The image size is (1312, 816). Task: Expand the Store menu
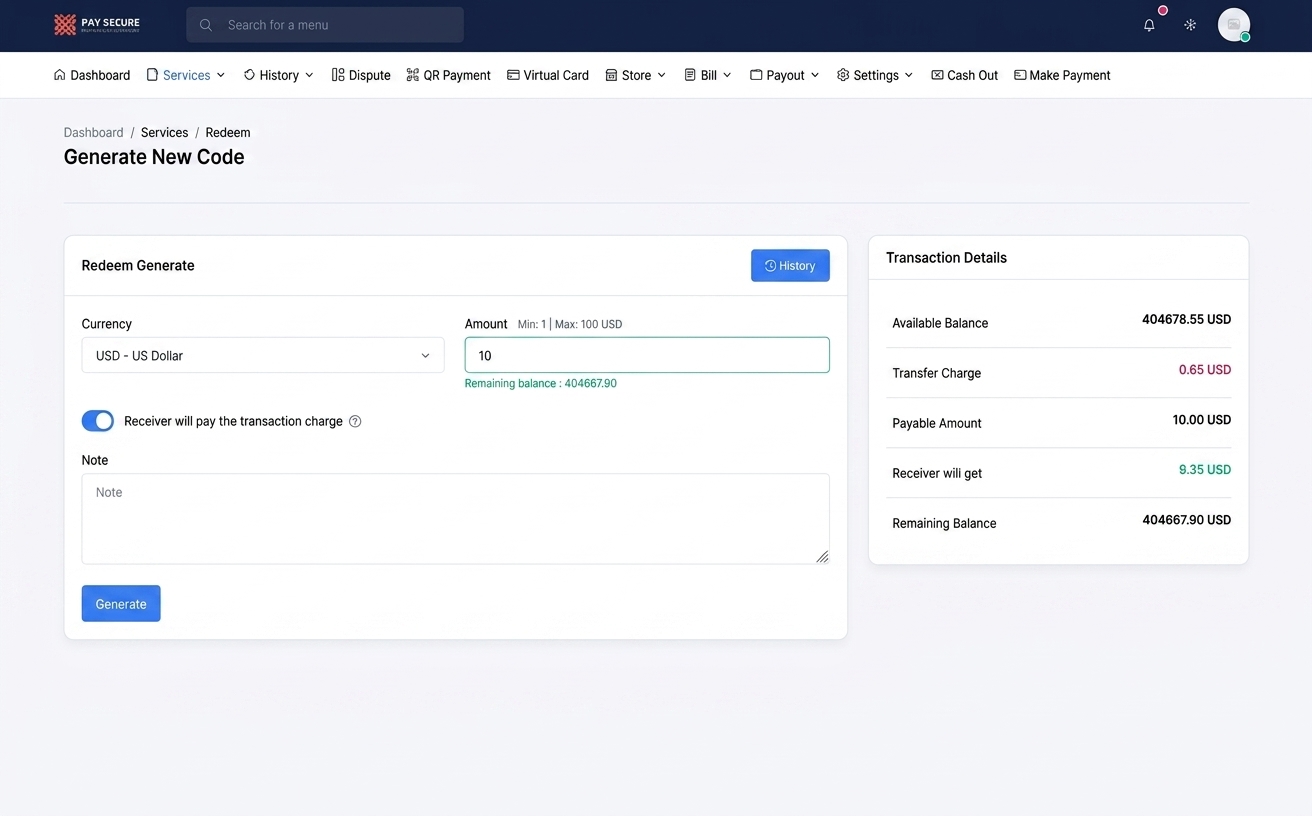click(636, 75)
